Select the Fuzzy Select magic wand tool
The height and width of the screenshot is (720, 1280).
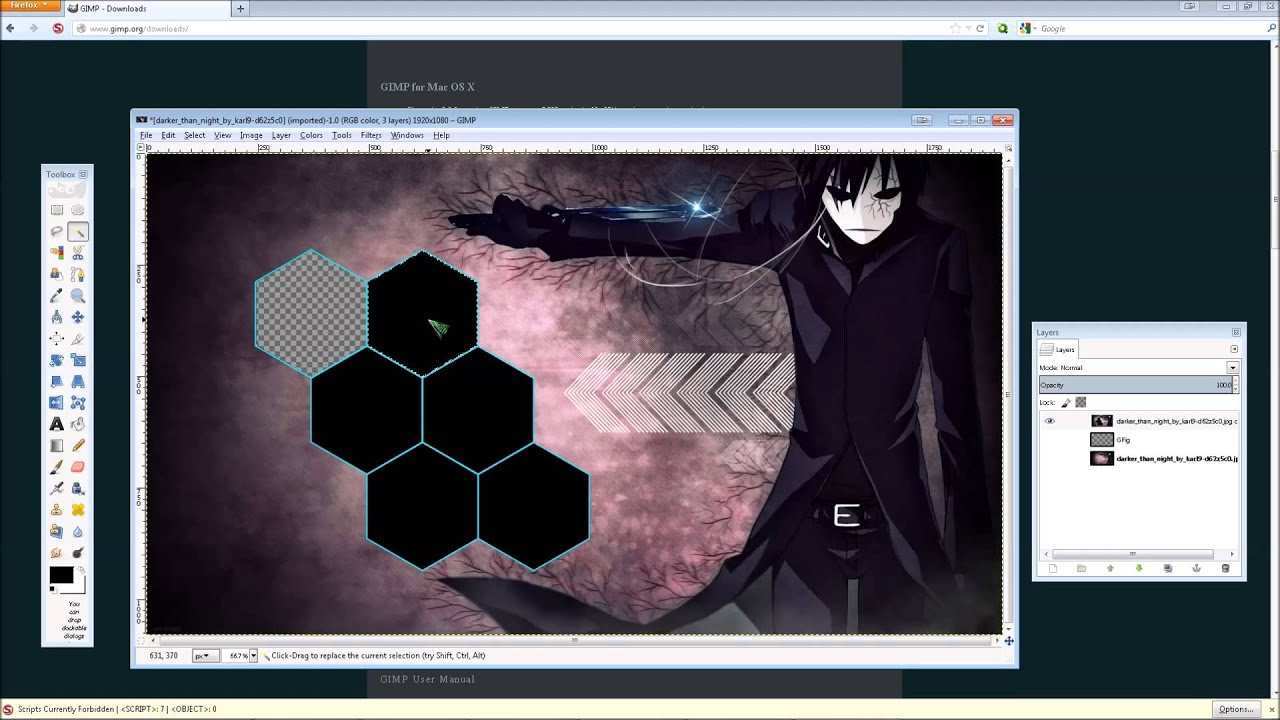point(78,232)
